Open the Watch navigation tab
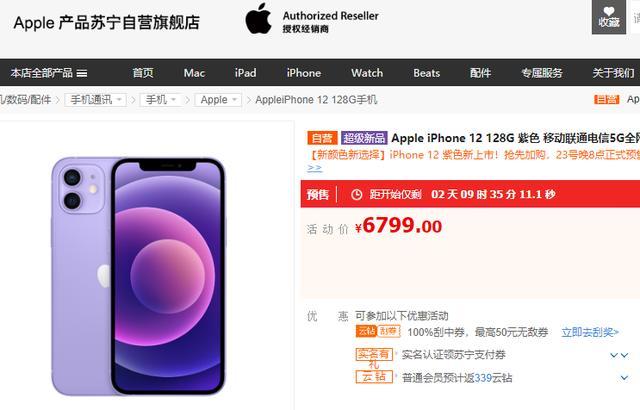This screenshot has height=410, width=640. (x=367, y=73)
